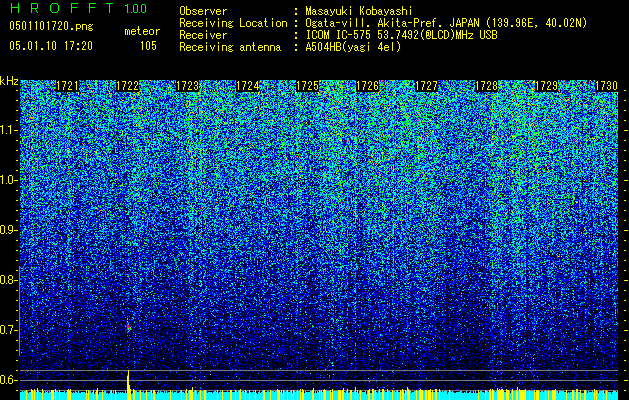The height and width of the screenshot is (400, 629).
Task: Click the Receiving Location value text
Action: click(x=446, y=23)
